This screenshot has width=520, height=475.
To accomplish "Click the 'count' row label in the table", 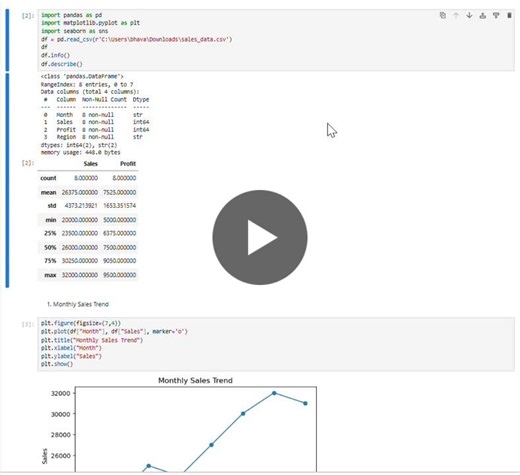I will click(48, 178).
